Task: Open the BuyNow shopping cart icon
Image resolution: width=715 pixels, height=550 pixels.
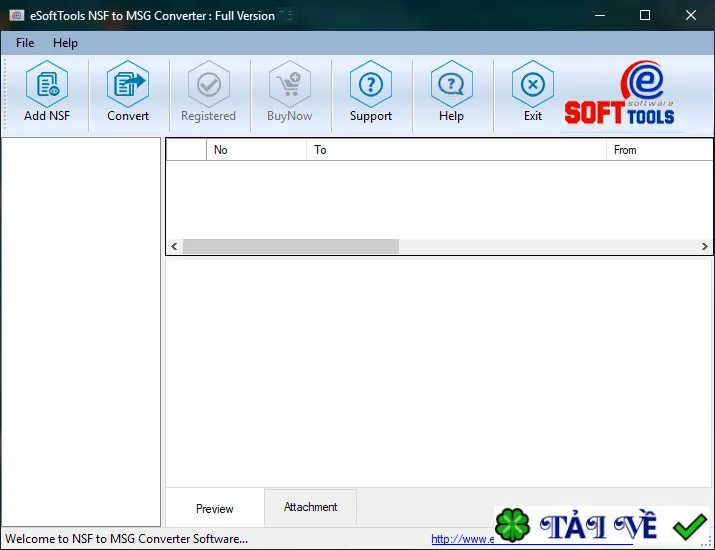Action: coord(290,84)
